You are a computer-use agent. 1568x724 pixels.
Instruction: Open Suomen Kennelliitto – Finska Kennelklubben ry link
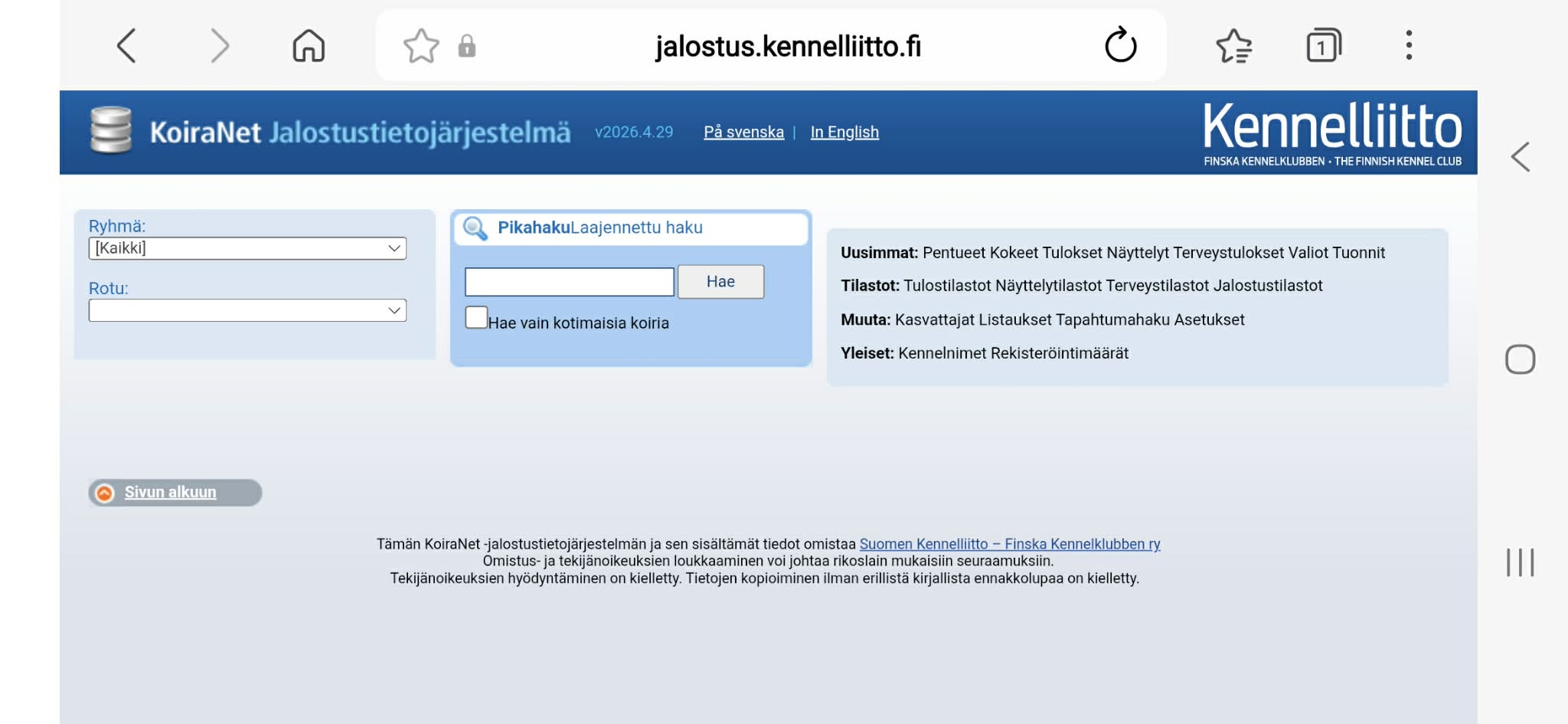[x=1010, y=544]
